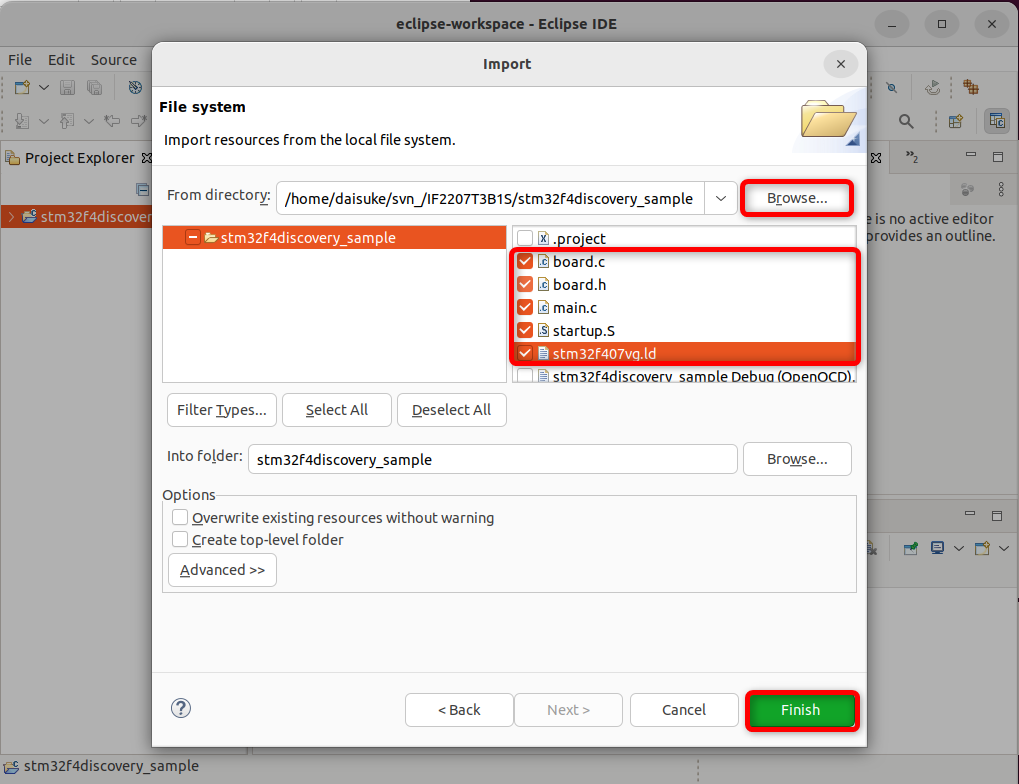Click the brown grid chips icon in Eclipse toolbar
Image resolution: width=1019 pixels, height=784 pixels.
[971, 87]
